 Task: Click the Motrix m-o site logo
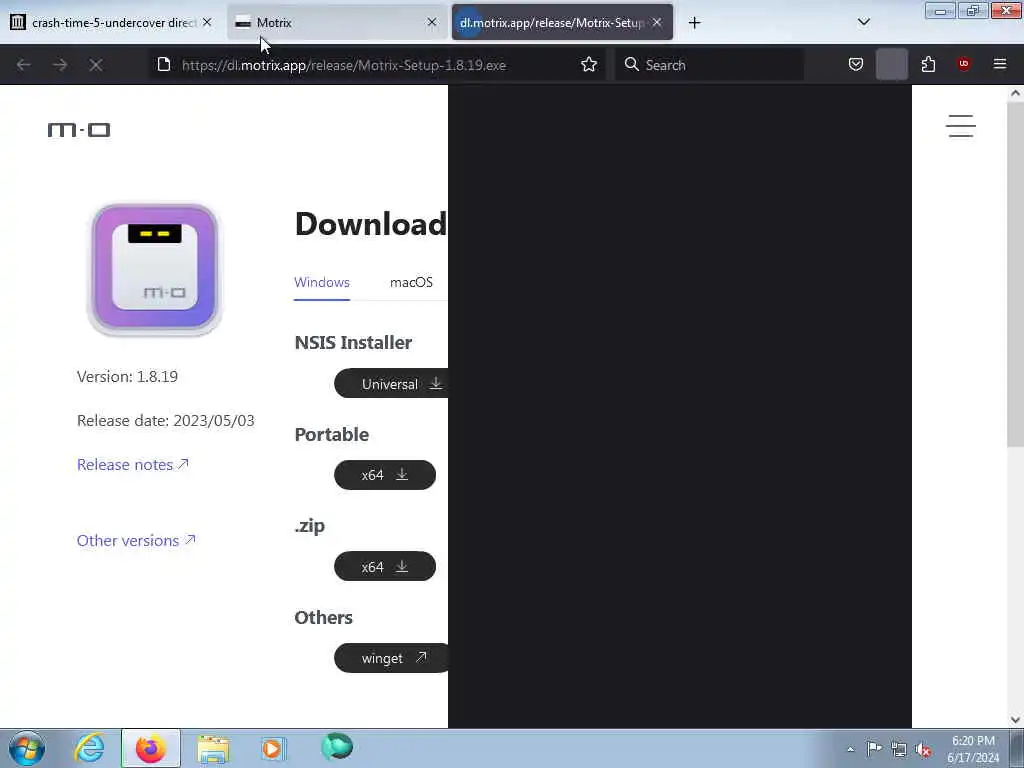pos(79,130)
